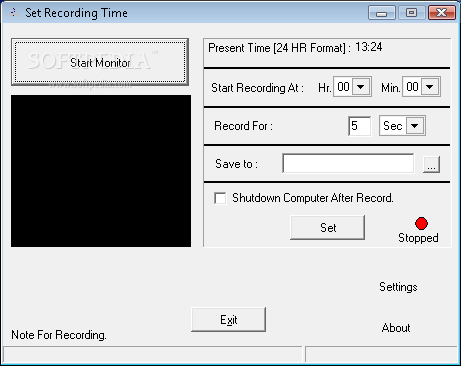Maximize the Set Recording Time window
The width and height of the screenshot is (461, 366).
[x=412, y=13]
